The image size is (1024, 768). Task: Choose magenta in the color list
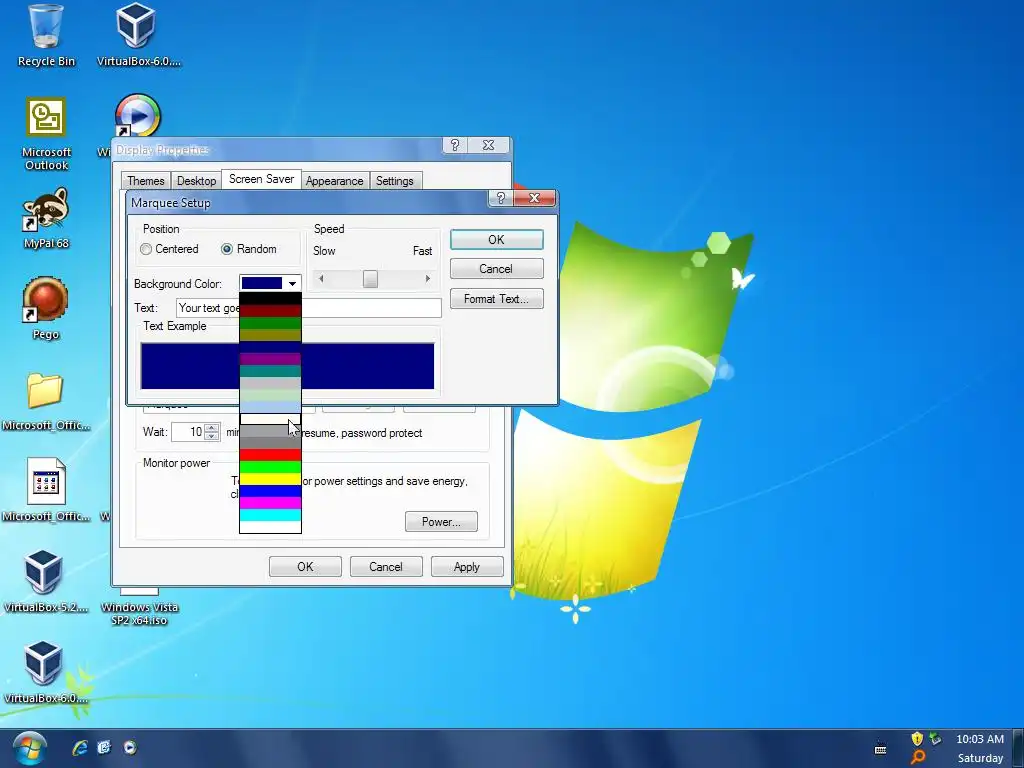(x=270, y=504)
